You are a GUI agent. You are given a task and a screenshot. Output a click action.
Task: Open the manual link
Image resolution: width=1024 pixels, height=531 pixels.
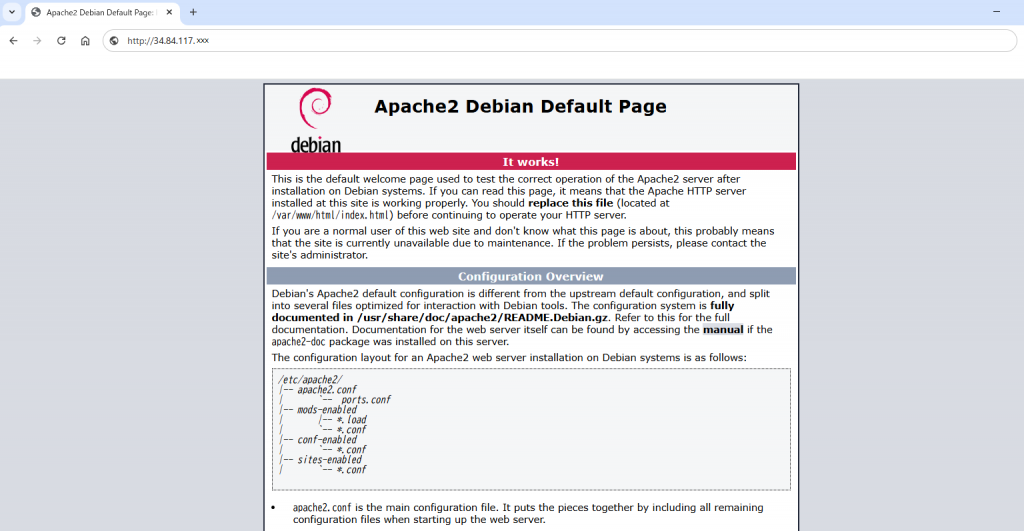[x=723, y=329]
